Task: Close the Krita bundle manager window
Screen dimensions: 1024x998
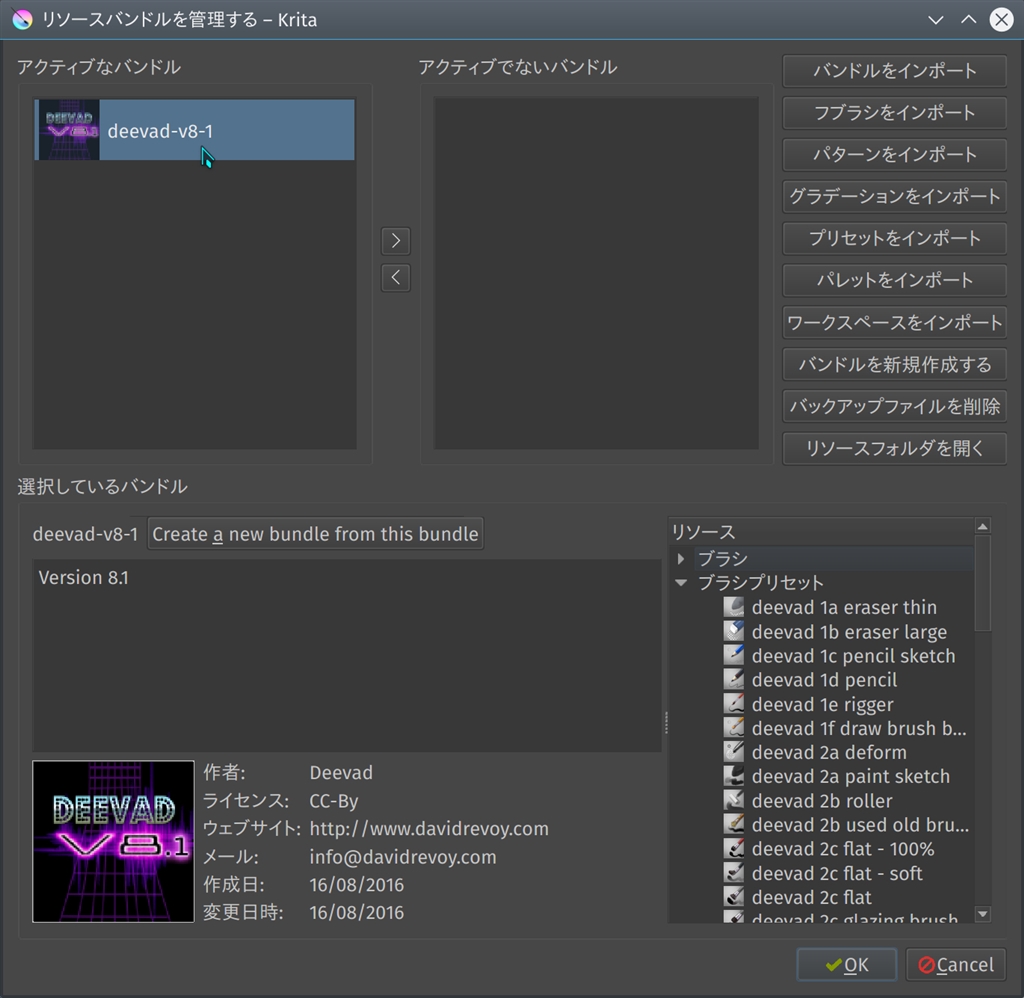Action: (x=1001, y=20)
